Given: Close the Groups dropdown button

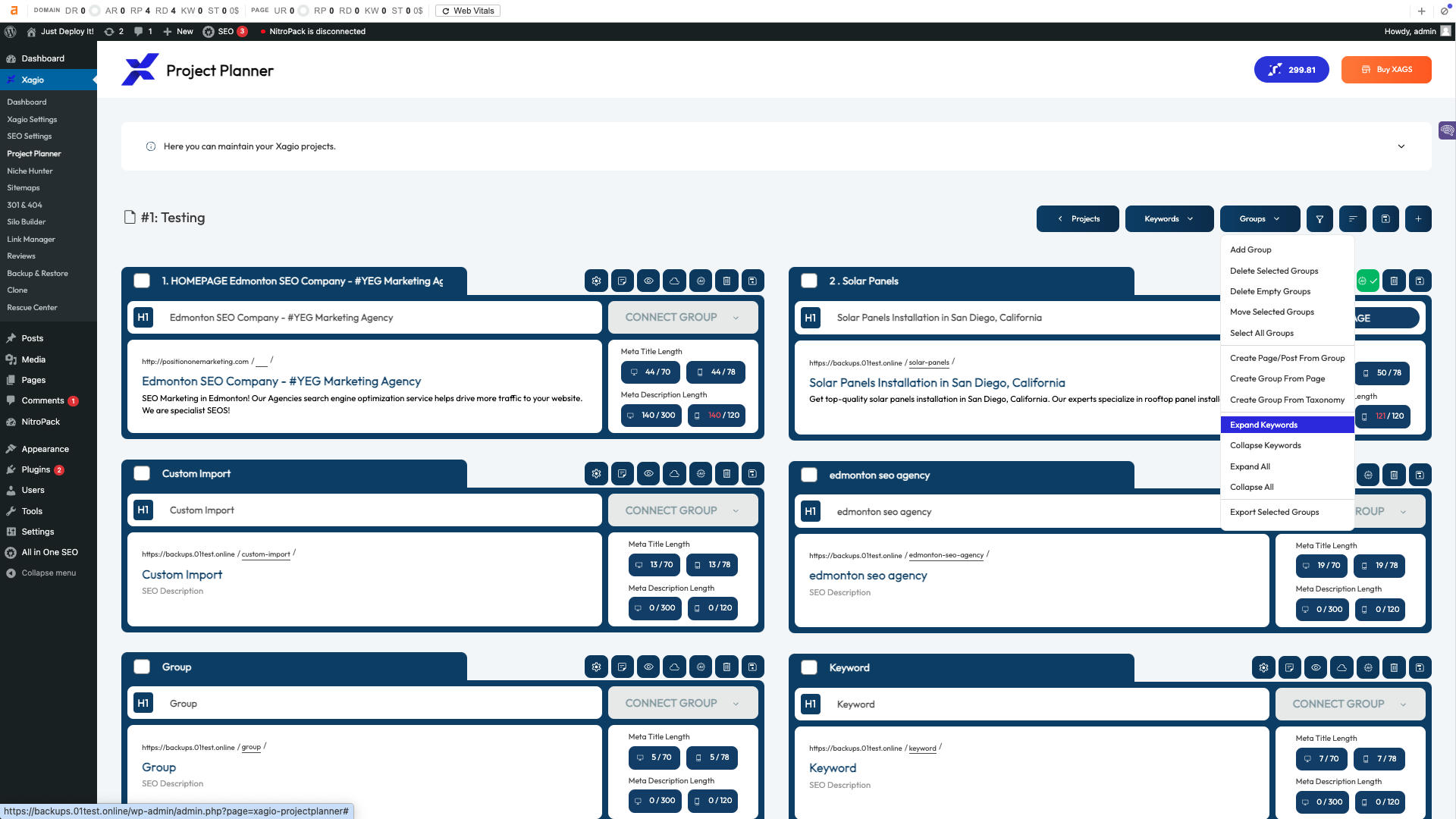Looking at the screenshot, I should (x=1260, y=218).
